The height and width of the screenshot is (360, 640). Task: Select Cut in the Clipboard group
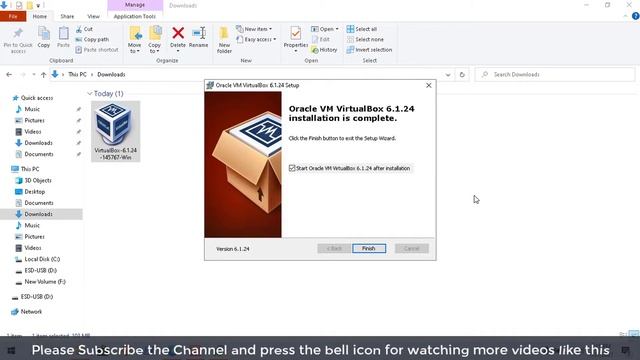tap(84, 29)
